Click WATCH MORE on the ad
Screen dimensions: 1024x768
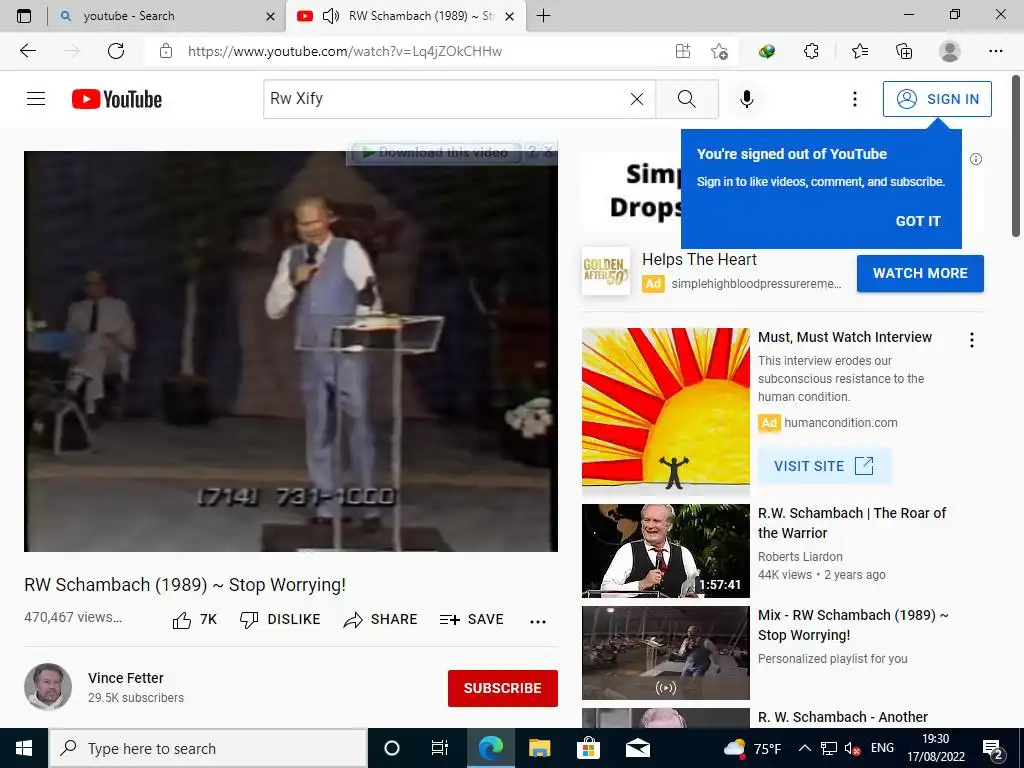coord(920,273)
